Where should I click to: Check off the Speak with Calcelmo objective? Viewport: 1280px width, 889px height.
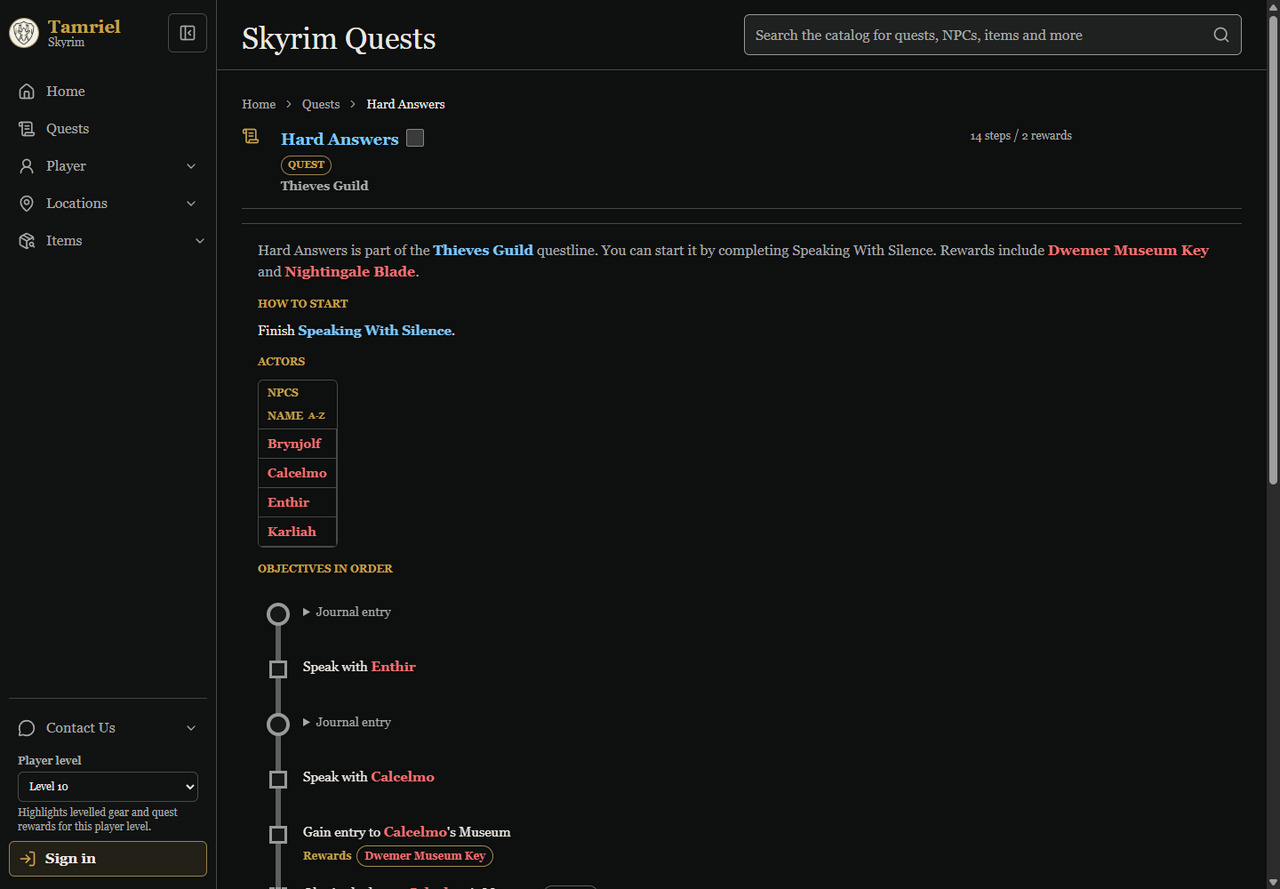click(279, 779)
